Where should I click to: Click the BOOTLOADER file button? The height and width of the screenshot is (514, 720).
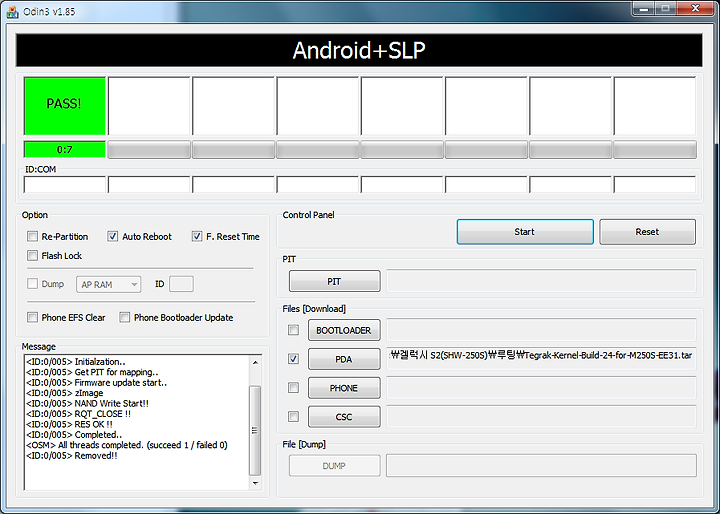[x=344, y=330]
